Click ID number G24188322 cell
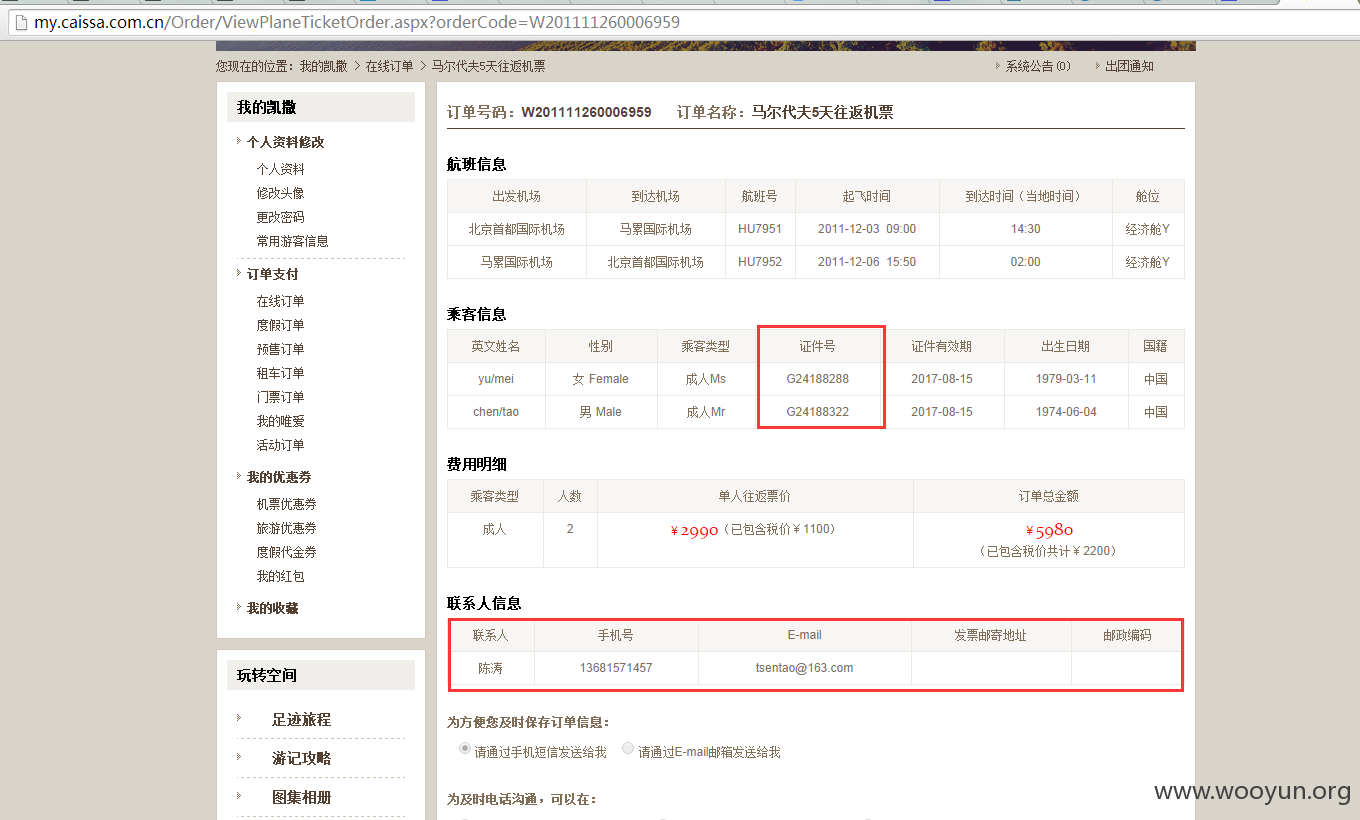 point(818,412)
